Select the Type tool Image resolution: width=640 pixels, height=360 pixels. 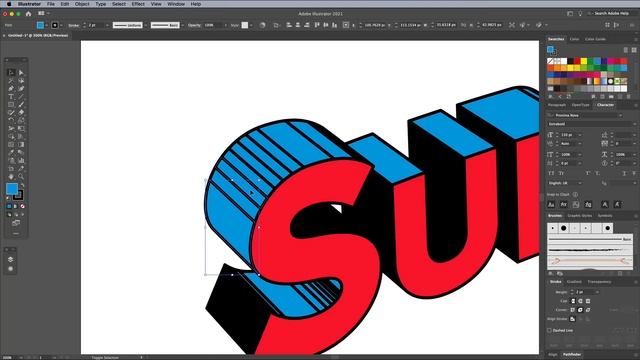click(x=11, y=97)
